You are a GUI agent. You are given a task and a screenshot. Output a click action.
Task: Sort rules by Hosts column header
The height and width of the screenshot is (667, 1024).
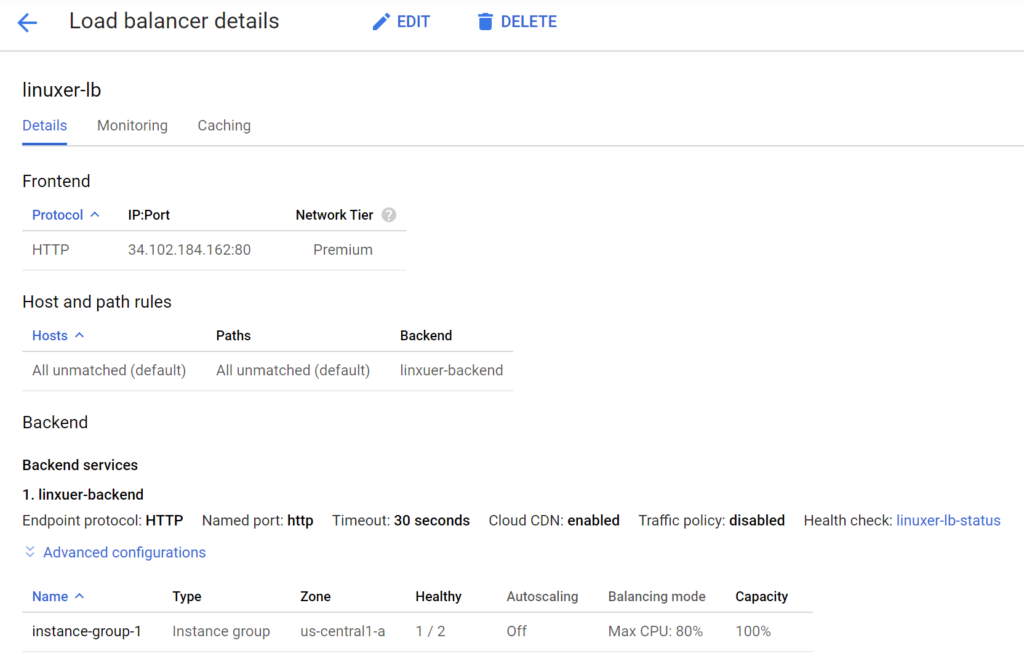pyautogui.click(x=50, y=336)
